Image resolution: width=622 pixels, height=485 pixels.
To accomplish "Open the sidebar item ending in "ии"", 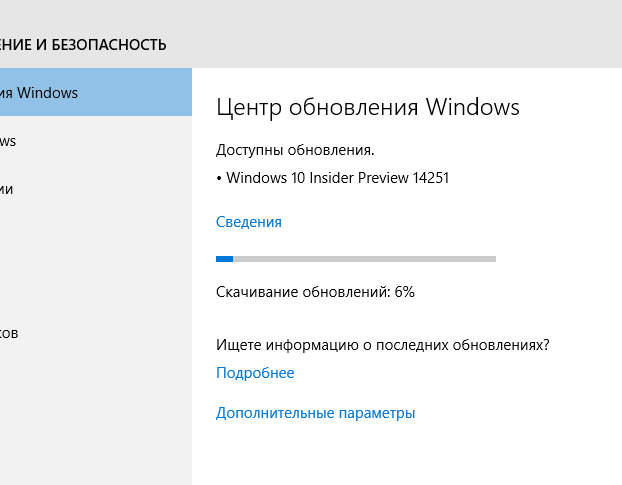I will click(96, 189).
